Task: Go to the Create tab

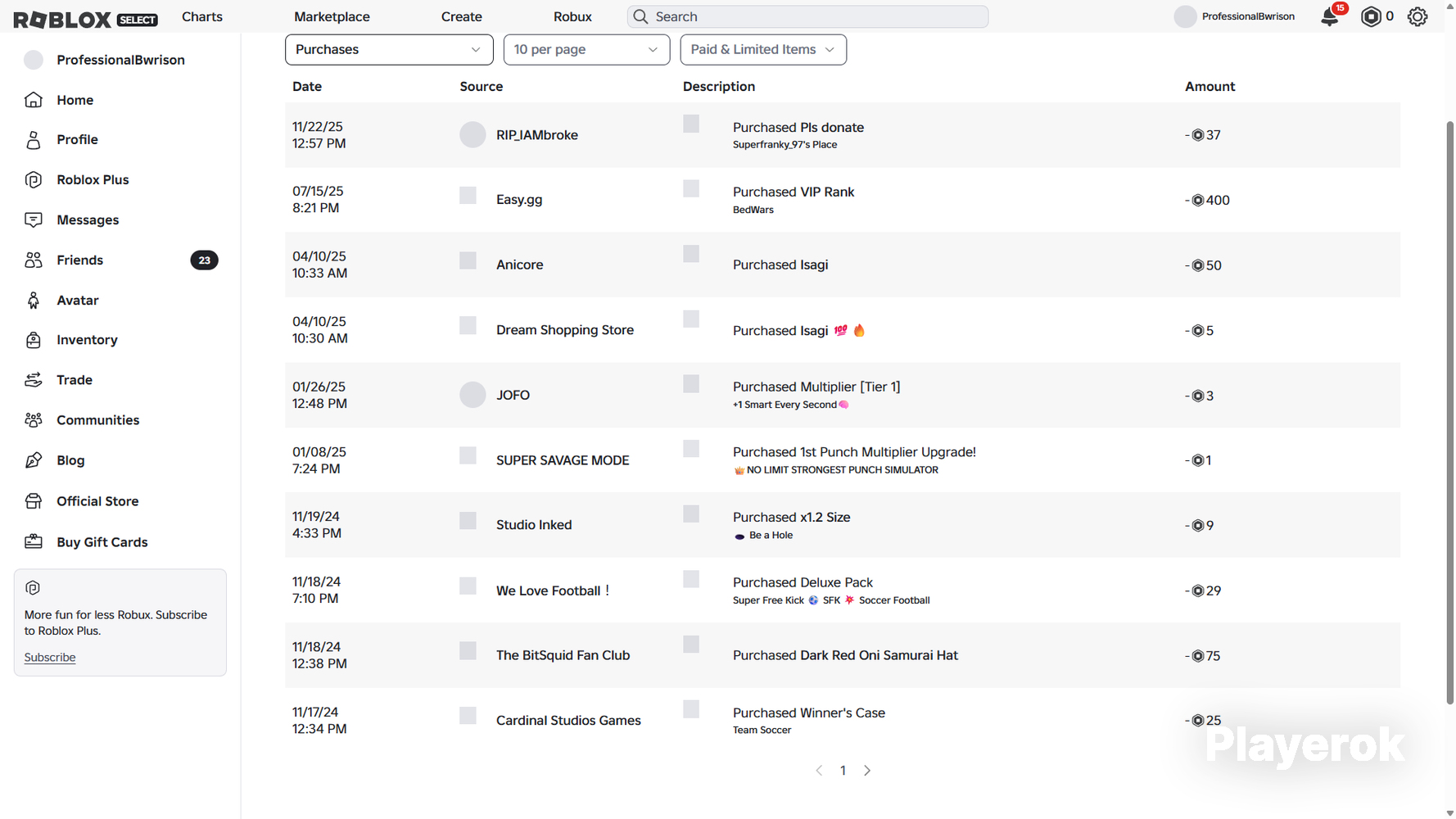Action: [462, 16]
